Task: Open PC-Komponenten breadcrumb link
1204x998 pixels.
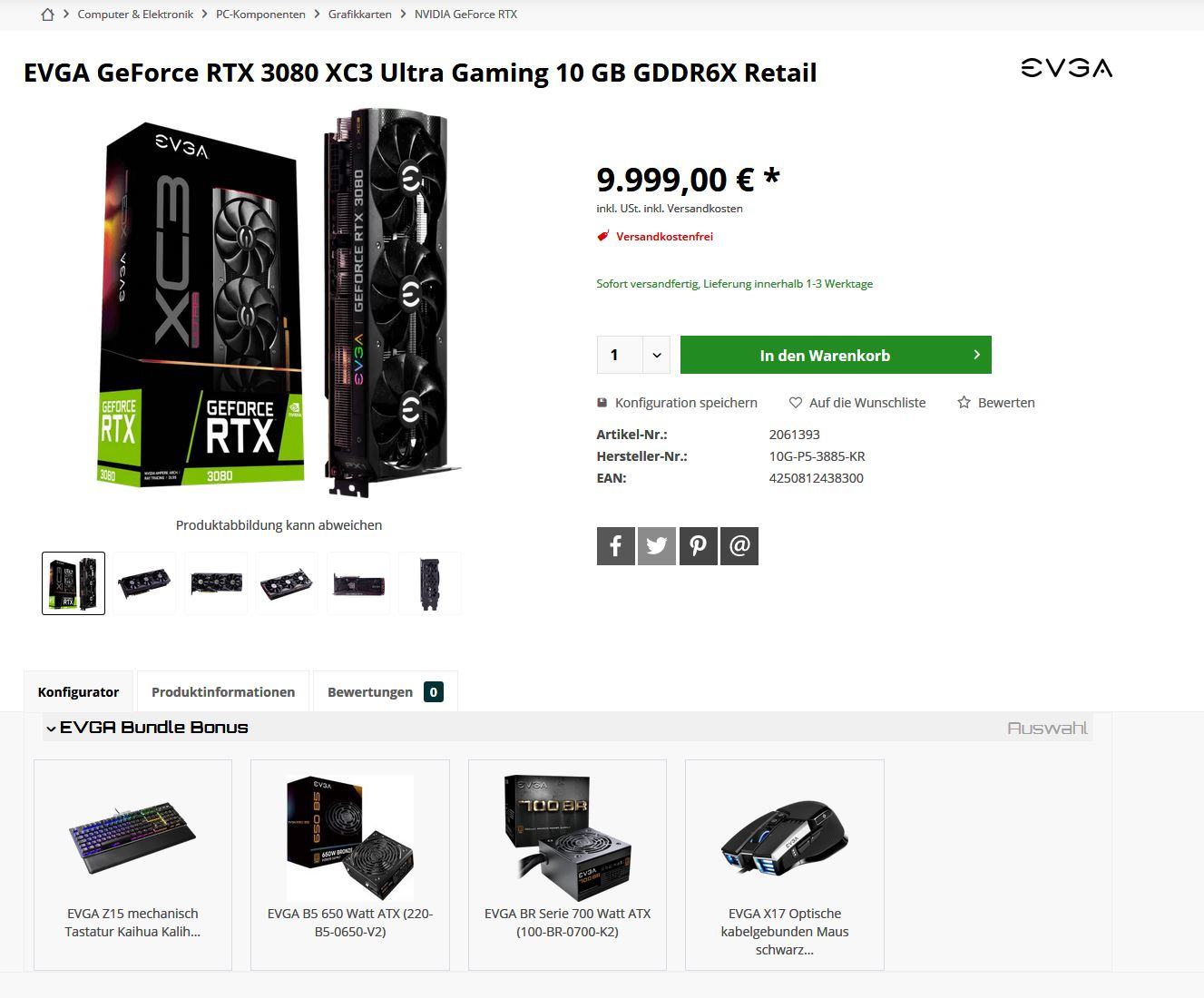Action: point(260,15)
